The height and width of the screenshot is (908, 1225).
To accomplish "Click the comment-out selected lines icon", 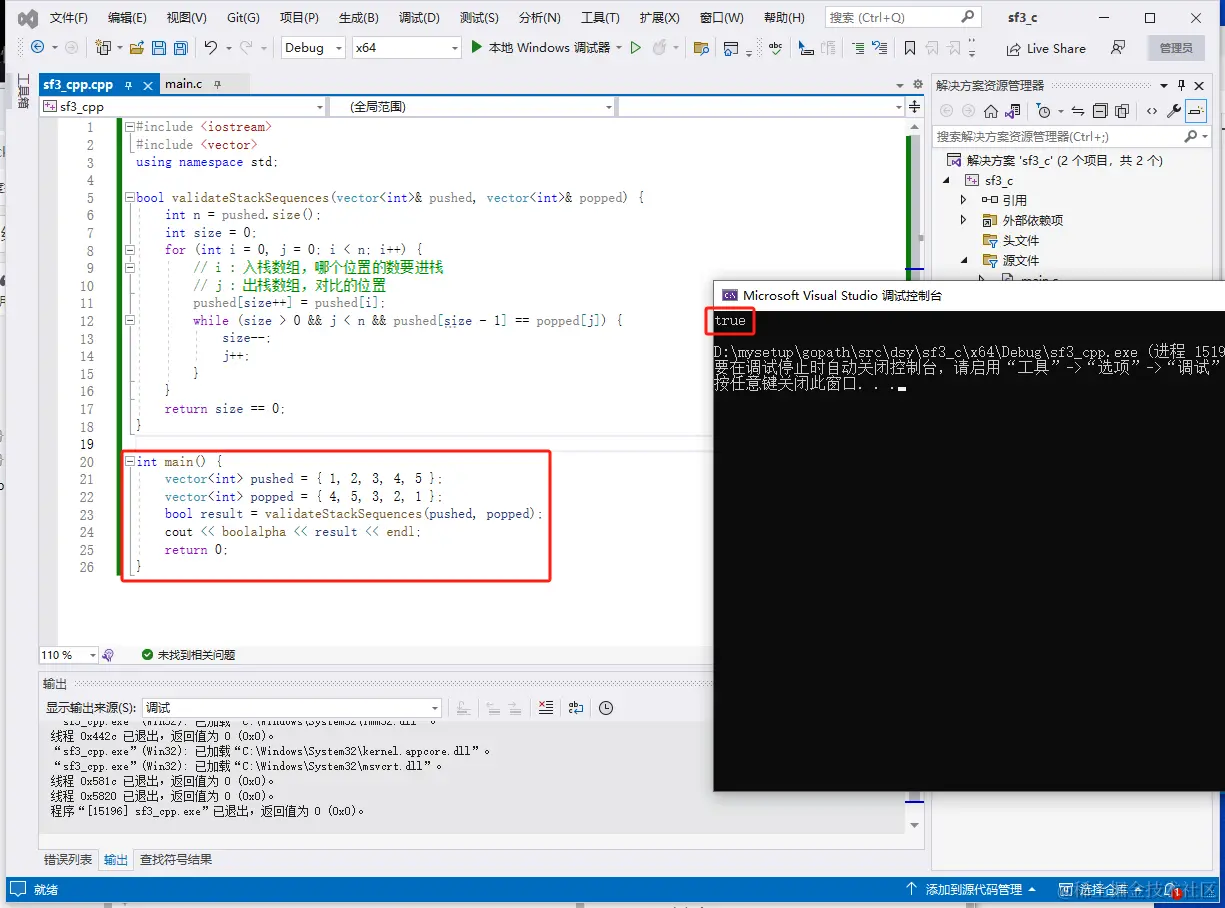I will [x=857, y=48].
